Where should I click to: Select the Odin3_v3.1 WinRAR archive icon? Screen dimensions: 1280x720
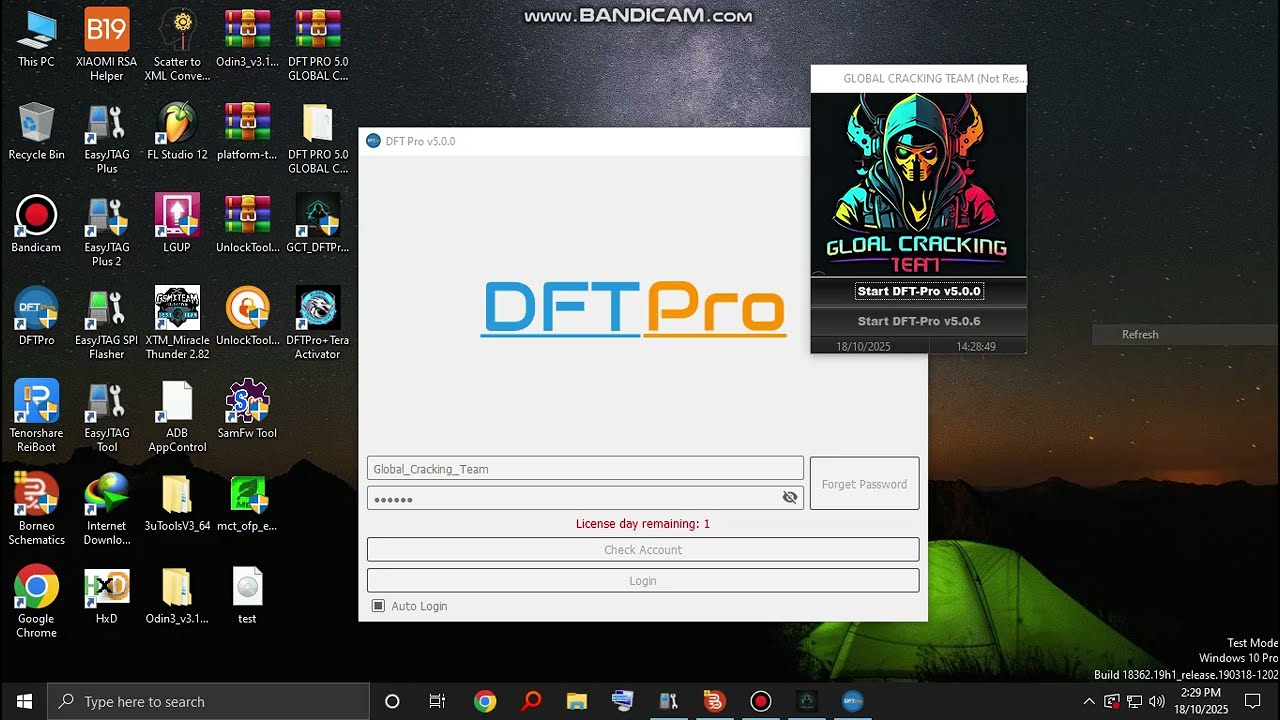pos(247,38)
